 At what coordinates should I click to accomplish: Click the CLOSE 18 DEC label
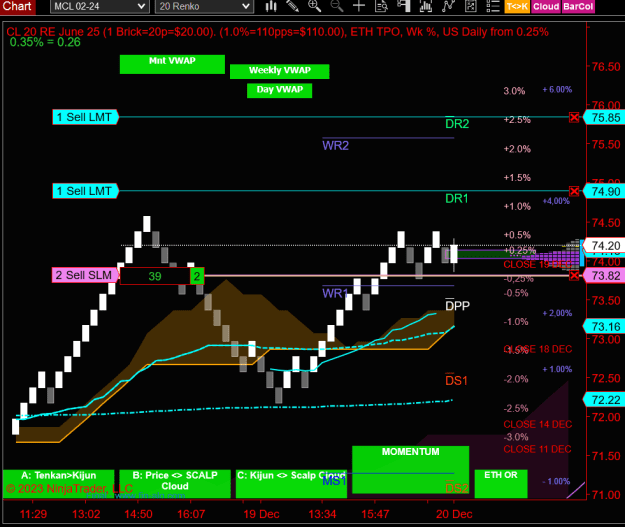click(538, 349)
